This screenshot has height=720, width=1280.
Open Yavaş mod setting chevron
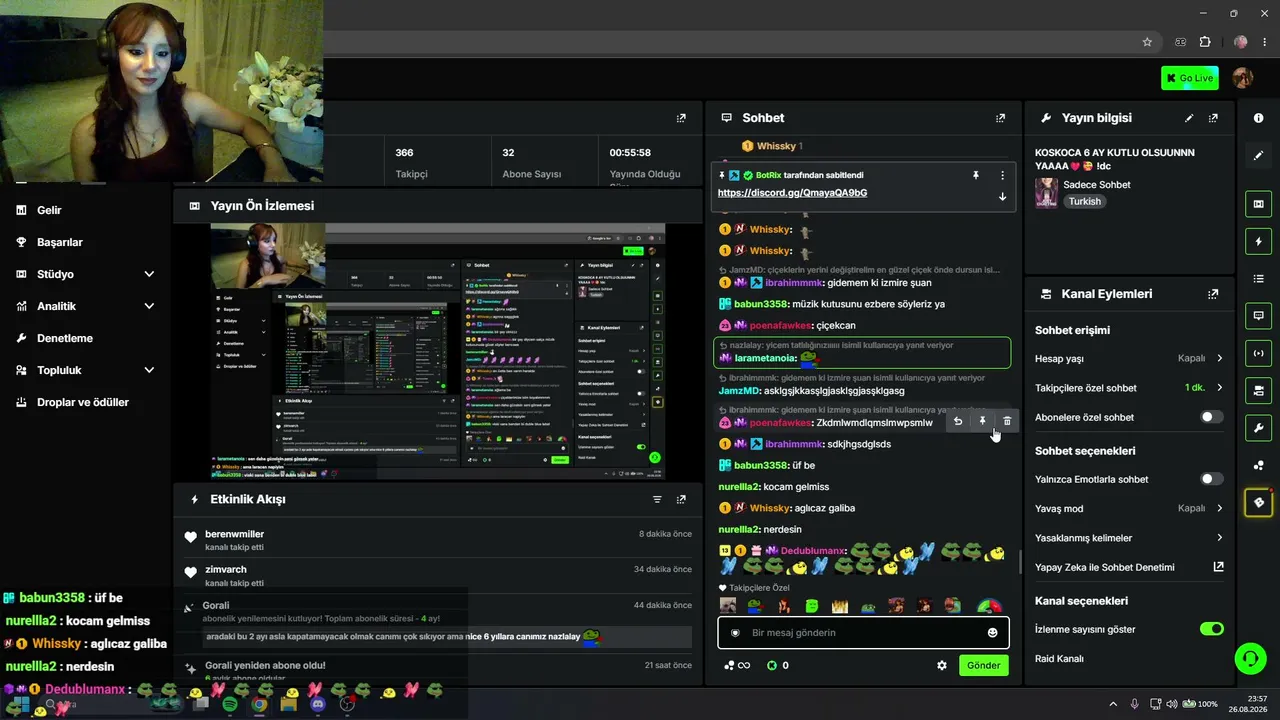1219,508
